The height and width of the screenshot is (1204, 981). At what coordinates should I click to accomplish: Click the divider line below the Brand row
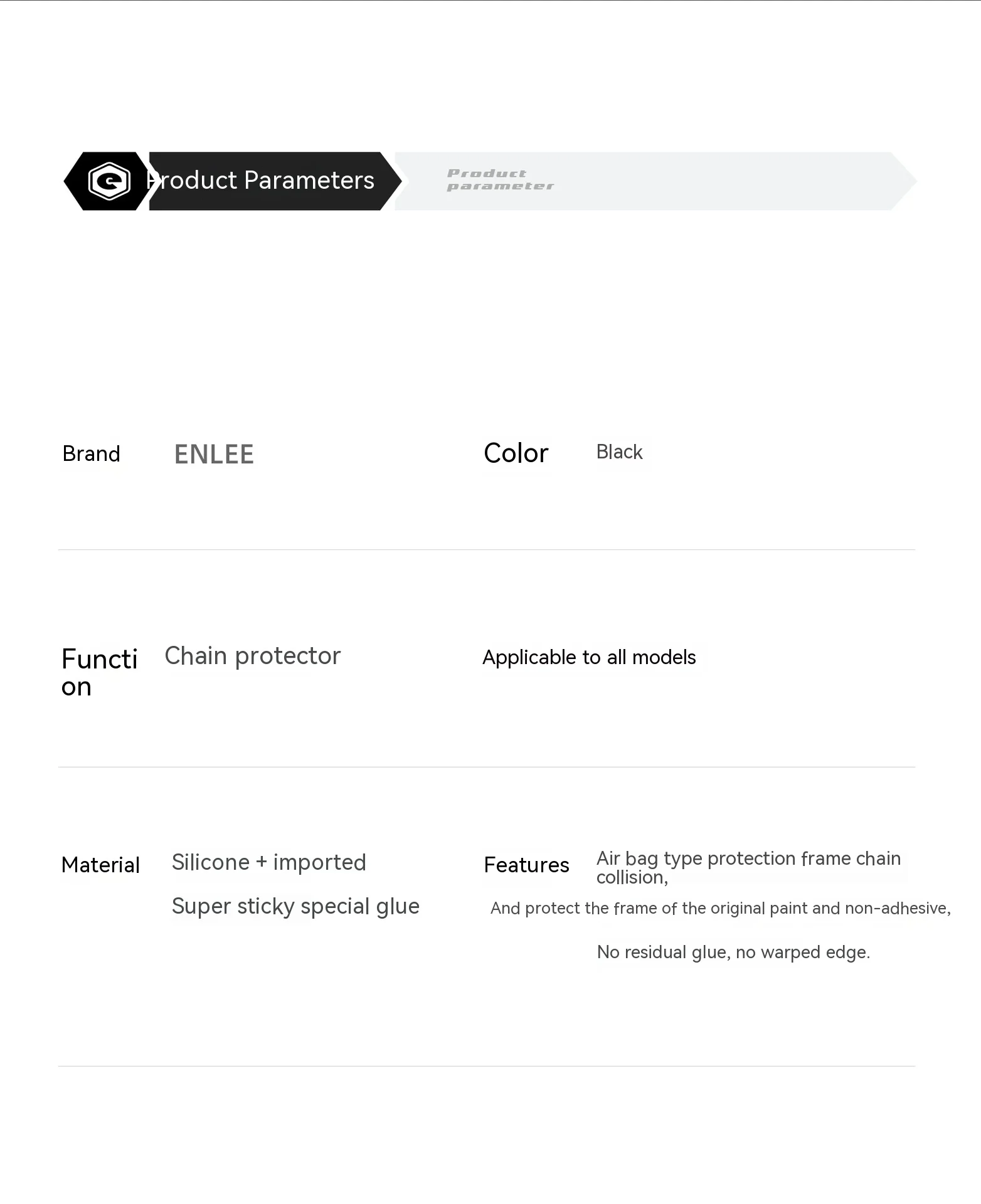tap(486, 550)
